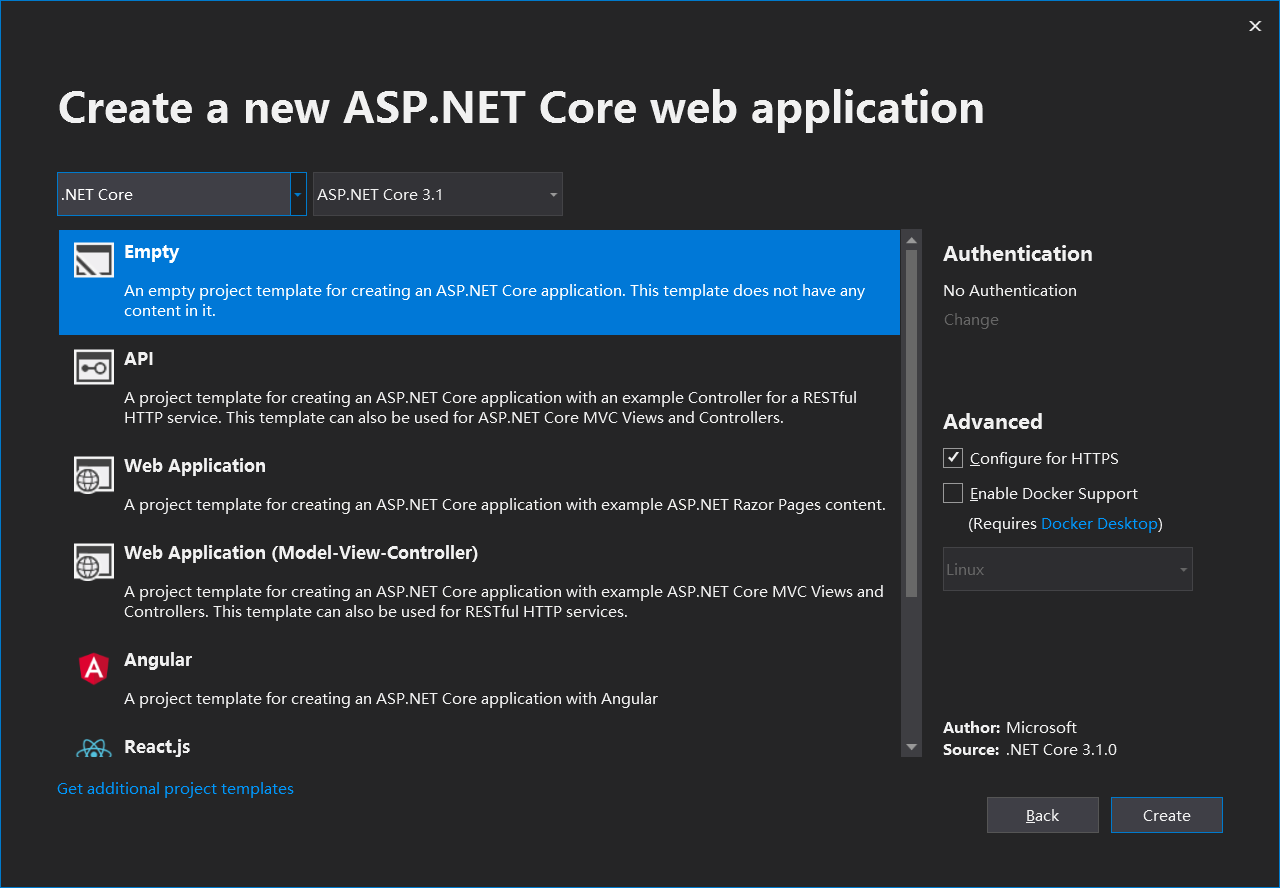Click the Authentication heading
This screenshot has height=888, width=1280.
click(x=1018, y=253)
